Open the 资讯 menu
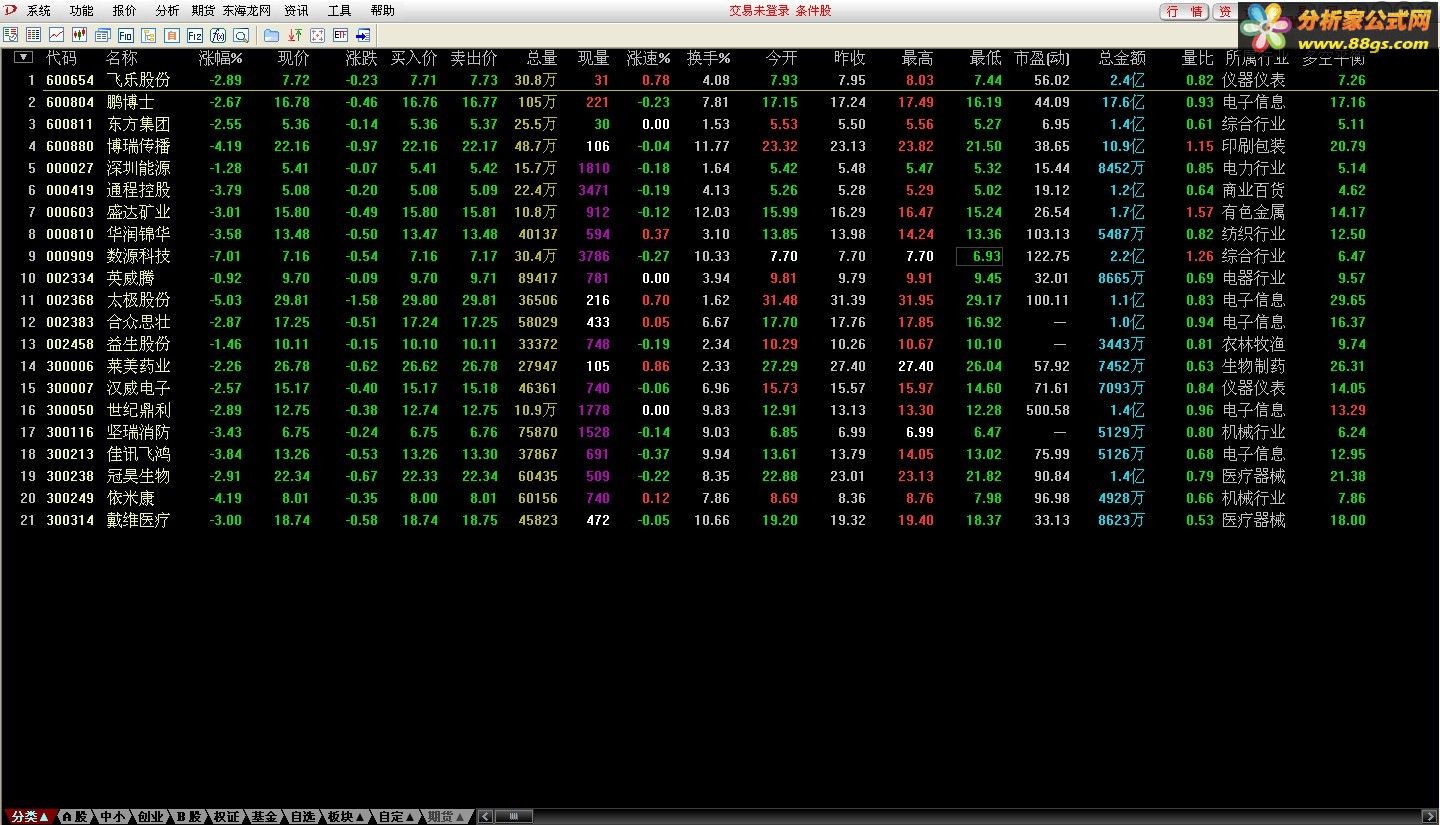 pos(296,11)
